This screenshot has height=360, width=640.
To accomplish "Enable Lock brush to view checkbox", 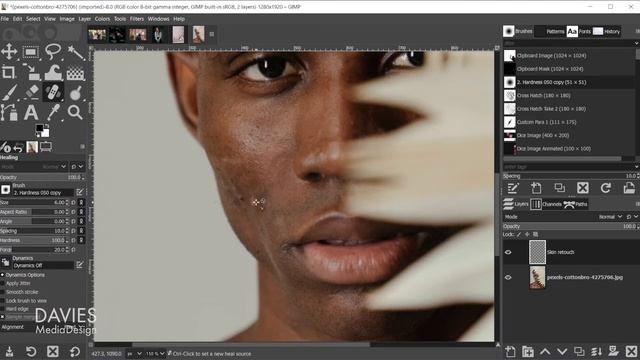I will point(2,300).
